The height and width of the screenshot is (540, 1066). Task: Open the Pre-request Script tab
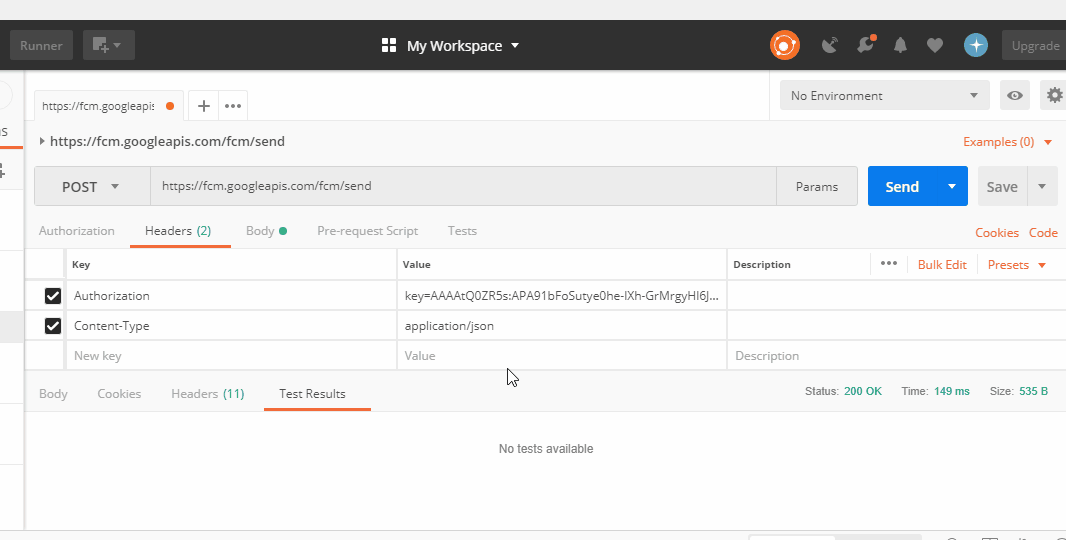(x=368, y=231)
